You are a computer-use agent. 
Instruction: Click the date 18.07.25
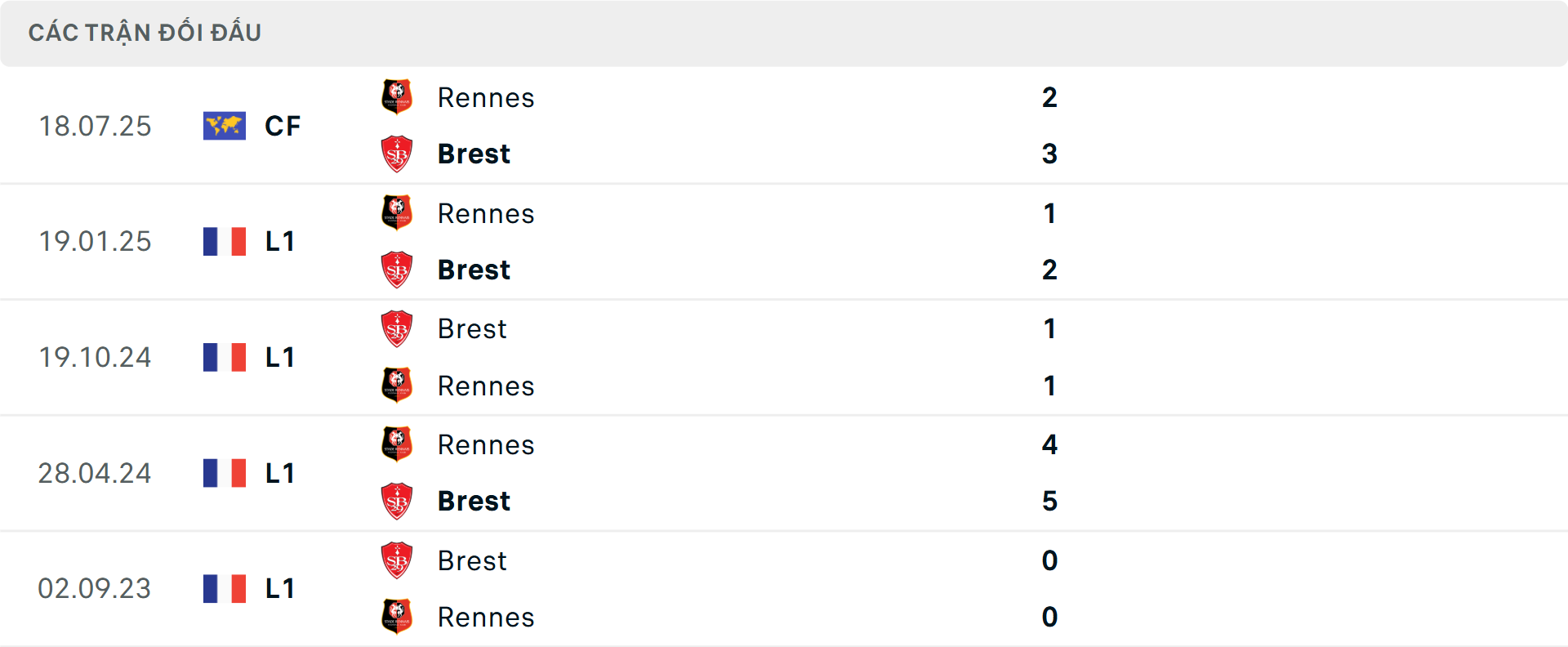(95, 126)
